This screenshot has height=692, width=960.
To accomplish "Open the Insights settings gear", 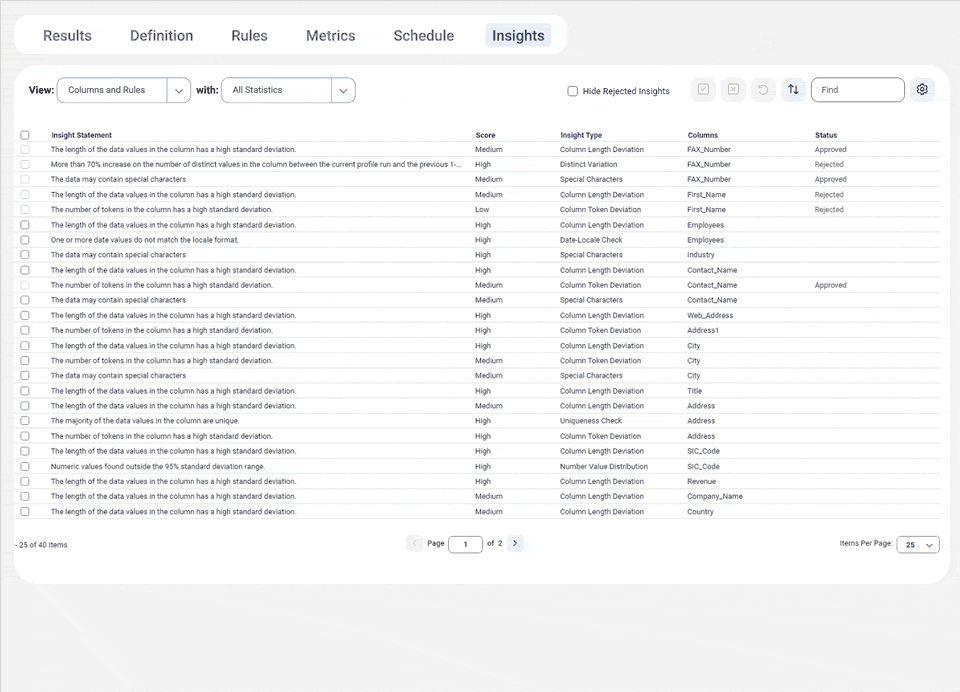I will click(x=922, y=89).
